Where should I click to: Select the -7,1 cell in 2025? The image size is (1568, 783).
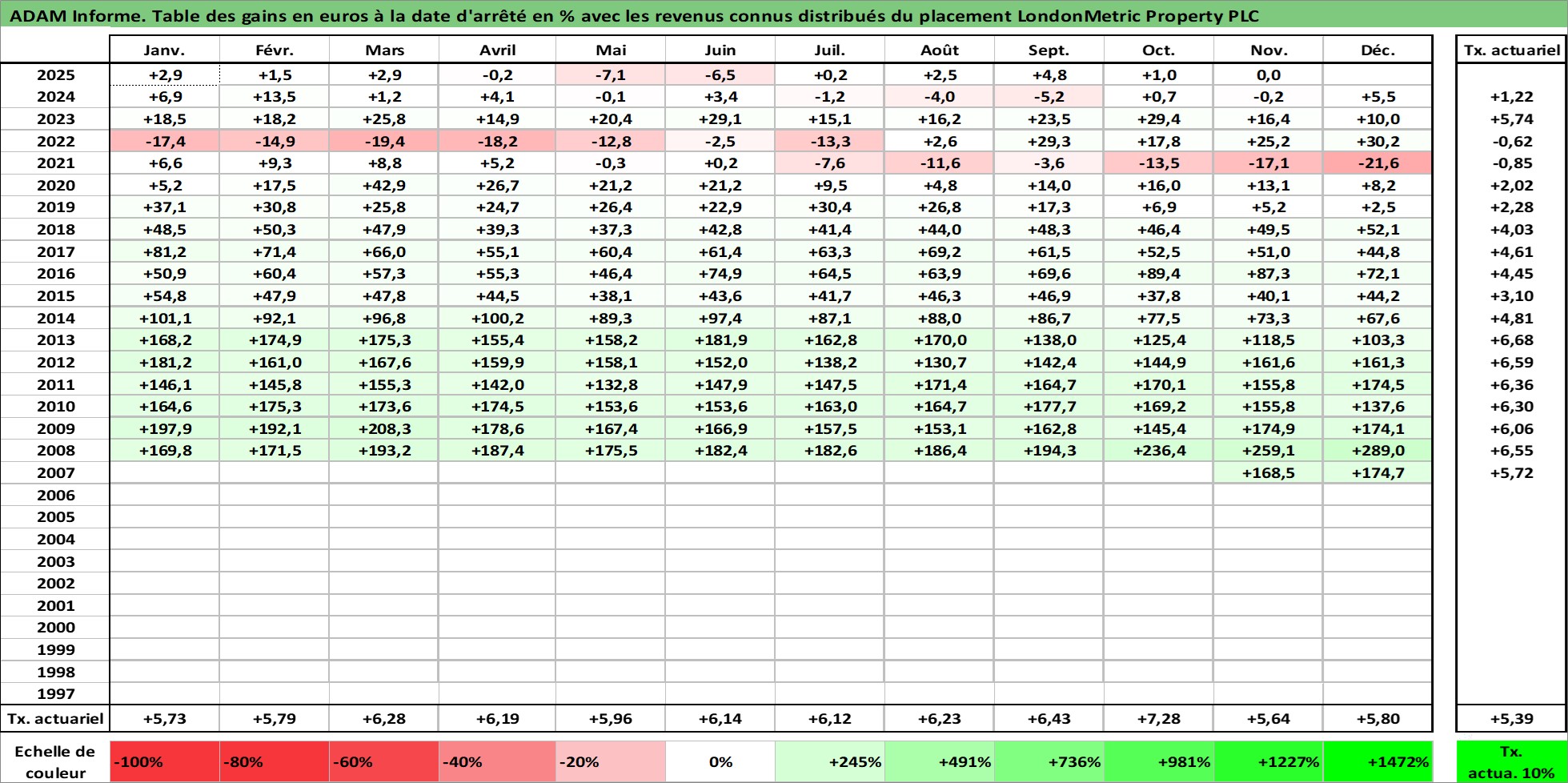tap(611, 74)
